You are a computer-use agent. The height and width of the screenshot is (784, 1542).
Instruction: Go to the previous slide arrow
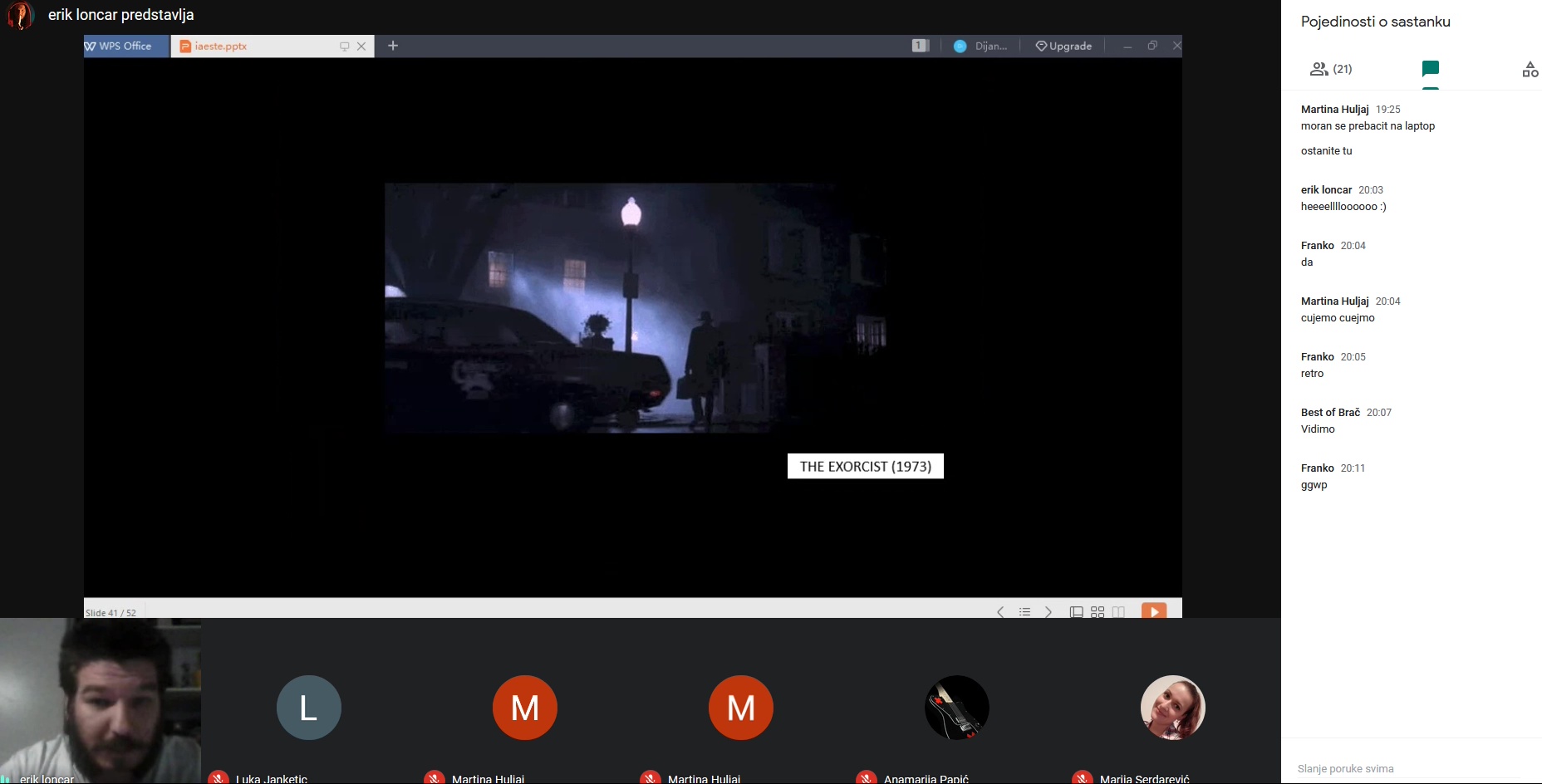[x=1000, y=612]
